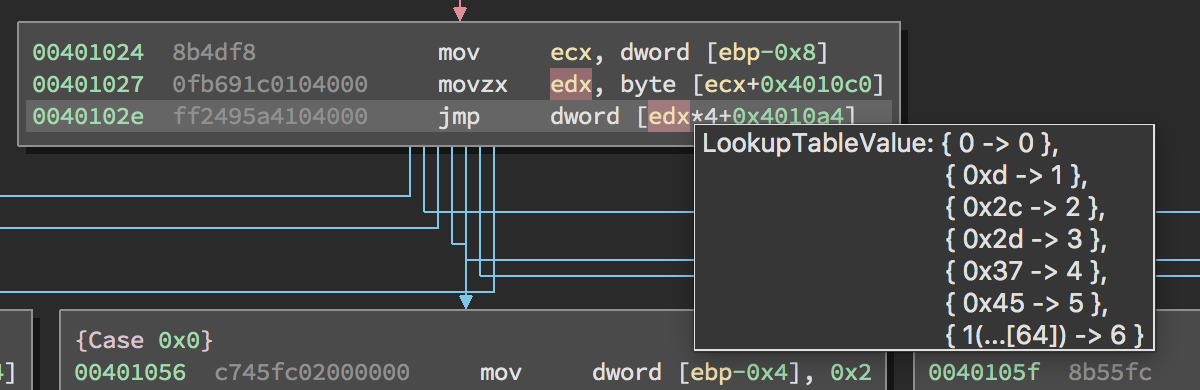Select address 00401024 in disassembly
1200x390 pixels.
88,52
